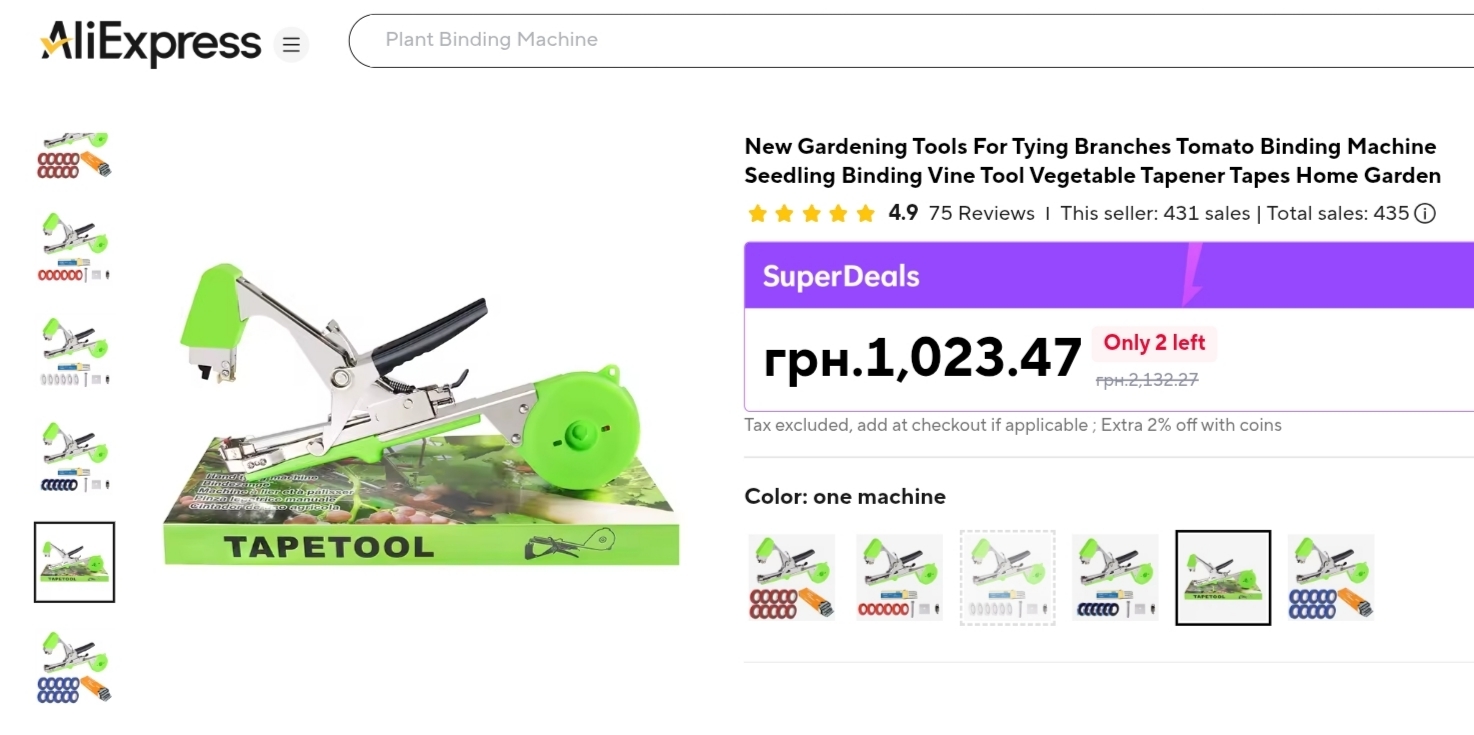Pick the color option with navy tapes

tap(1115, 577)
